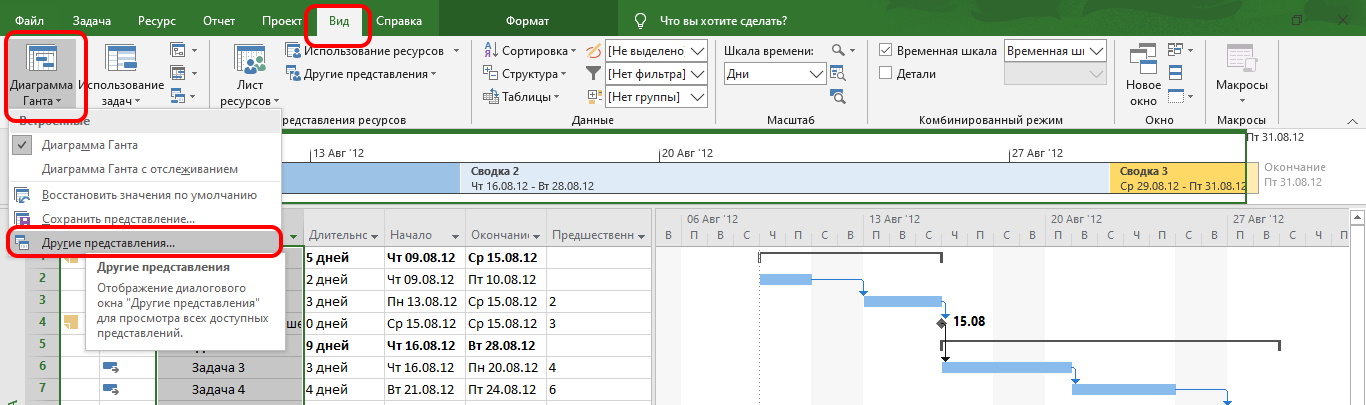1366x405 pixels.
Task: Choose Другие представления... from the dropdown menu
Action: (108, 243)
